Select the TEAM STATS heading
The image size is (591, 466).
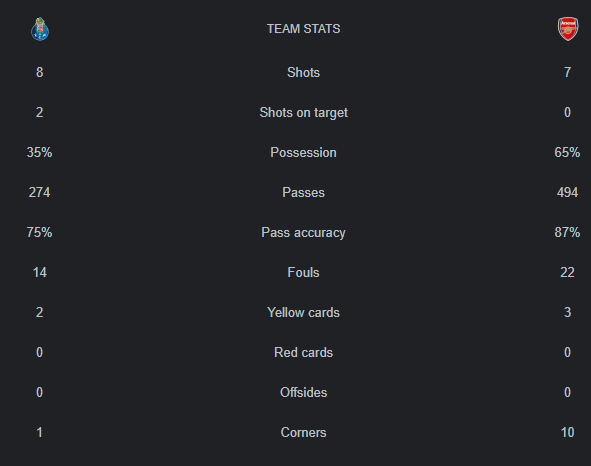(x=303, y=29)
